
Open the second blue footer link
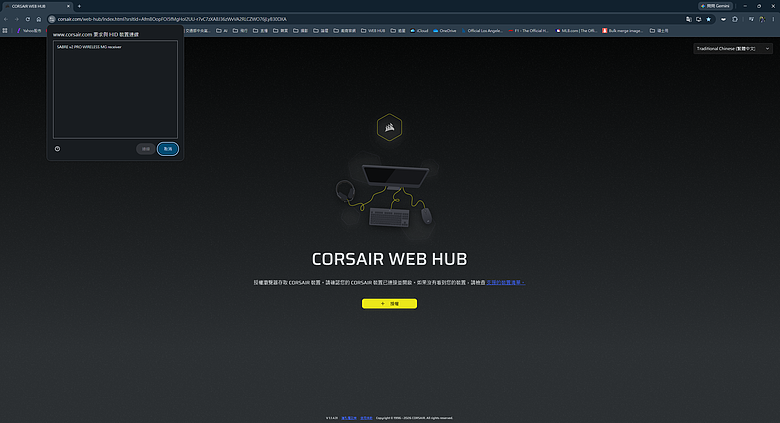click(x=366, y=418)
